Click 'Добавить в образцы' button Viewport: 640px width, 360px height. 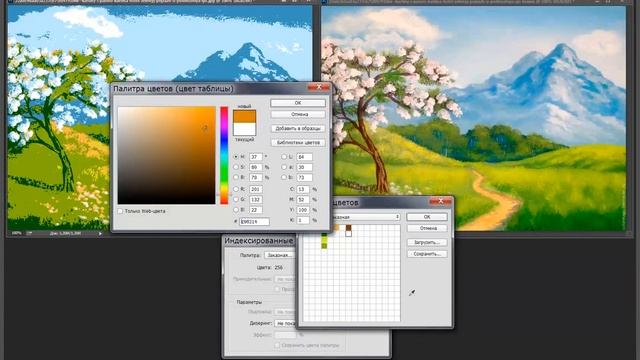[x=298, y=128]
